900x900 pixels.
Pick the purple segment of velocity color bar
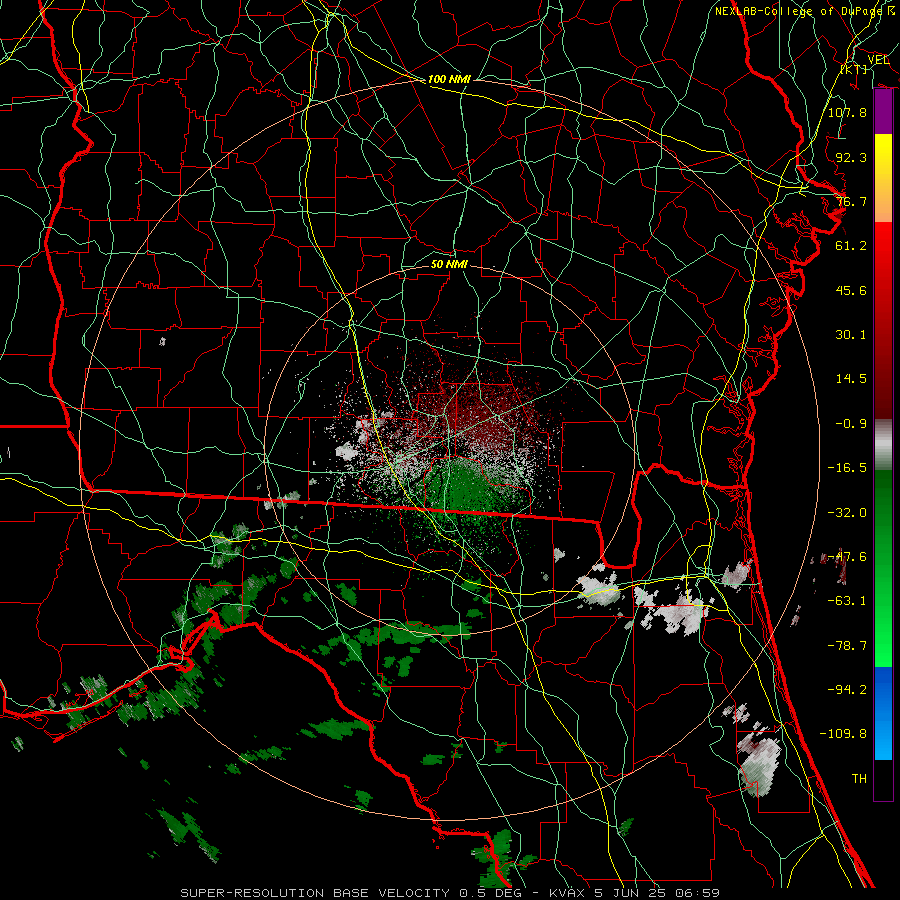click(883, 112)
